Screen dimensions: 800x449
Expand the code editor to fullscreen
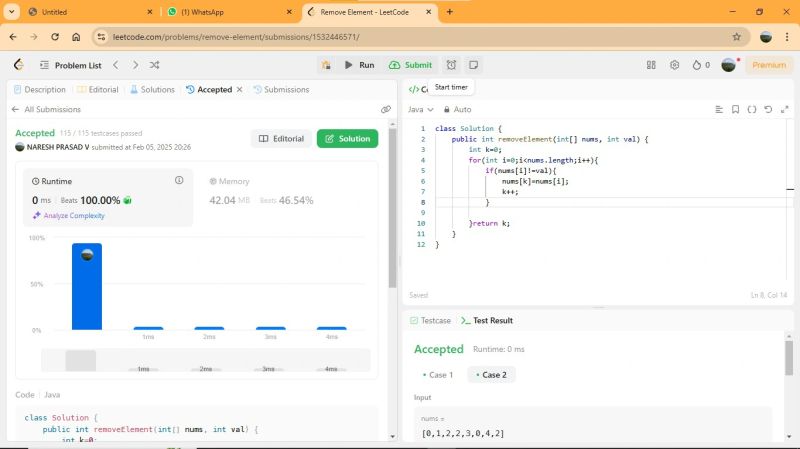(784, 109)
